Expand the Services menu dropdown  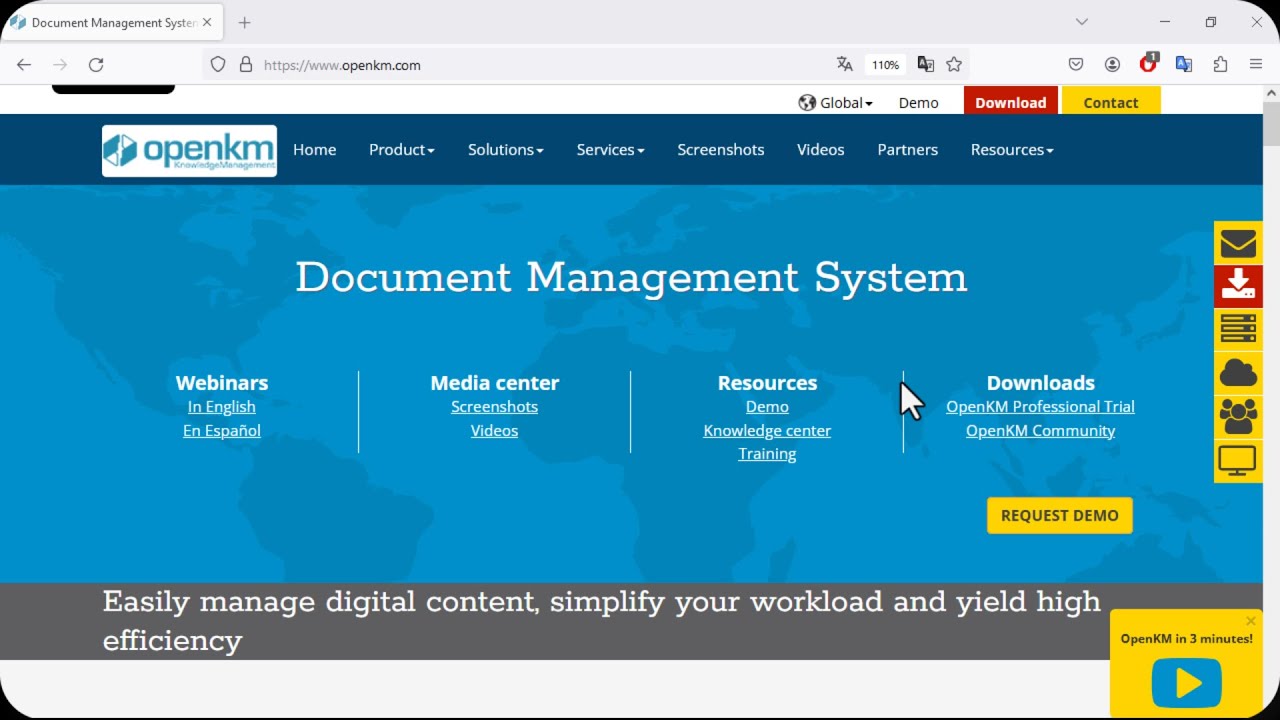pos(611,150)
